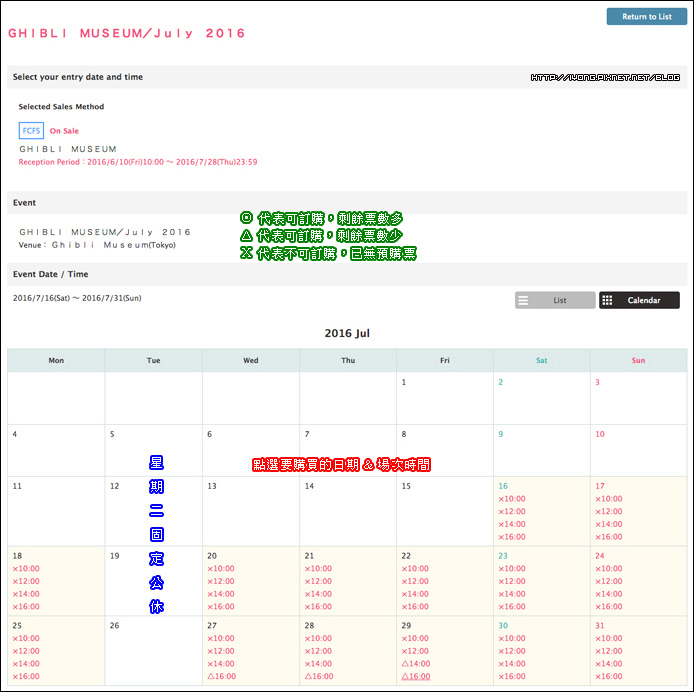Click sold-out 12:00 slot on July 17
This screenshot has width=694, height=692.
pos(609,511)
